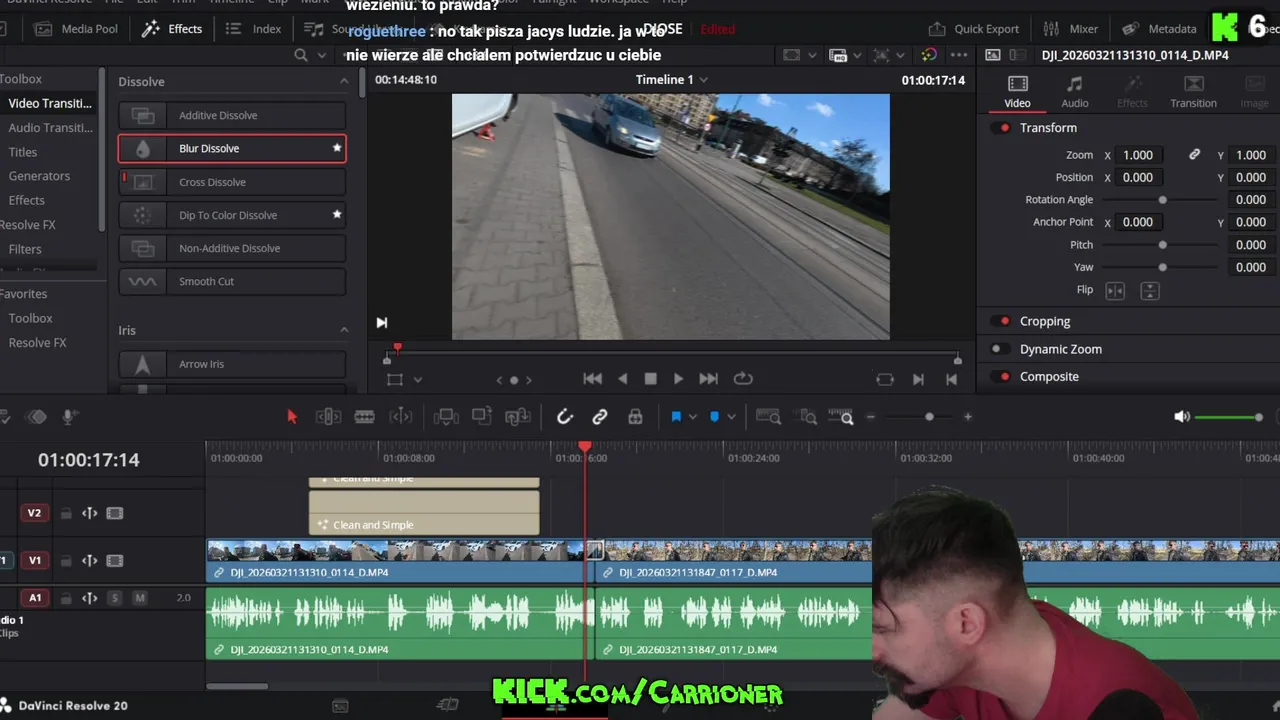Open viewer options three-dot menu
The height and width of the screenshot is (720, 1280).
[x=959, y=55]
